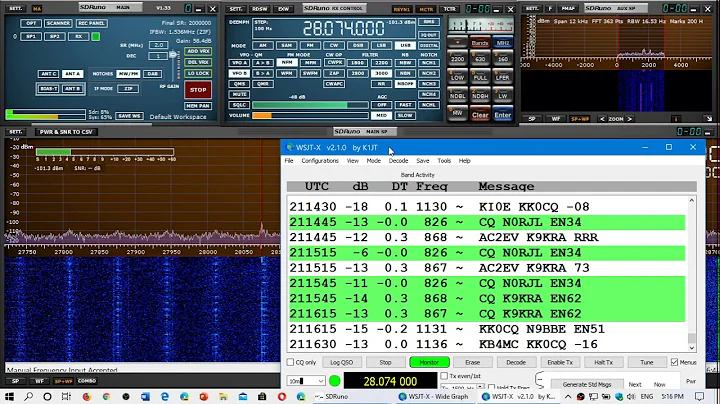Viewport: 720px width, 404px height.
Task: Open File Explorer from the taskbar
Action: coord(223,396)
